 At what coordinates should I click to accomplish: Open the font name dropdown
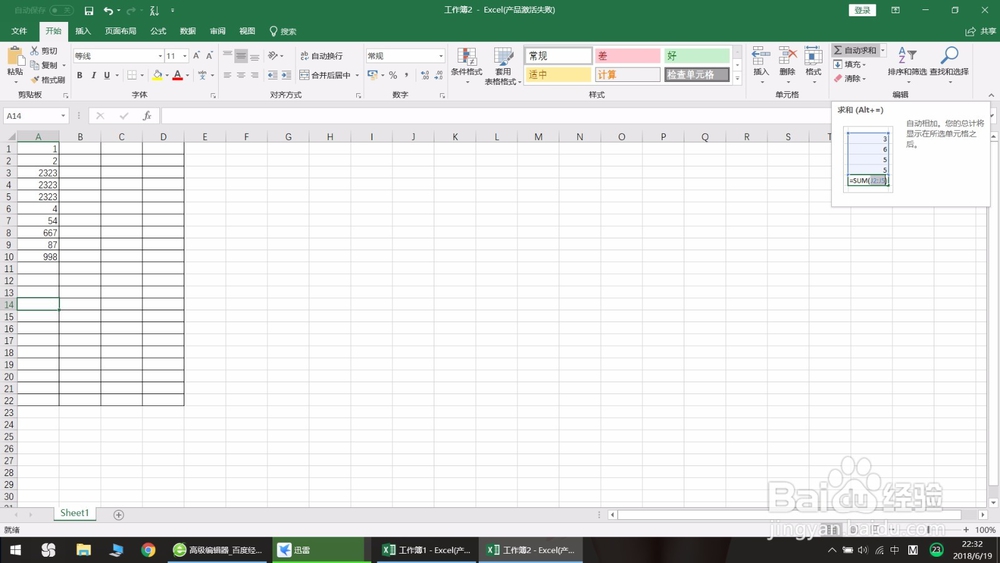160,56
